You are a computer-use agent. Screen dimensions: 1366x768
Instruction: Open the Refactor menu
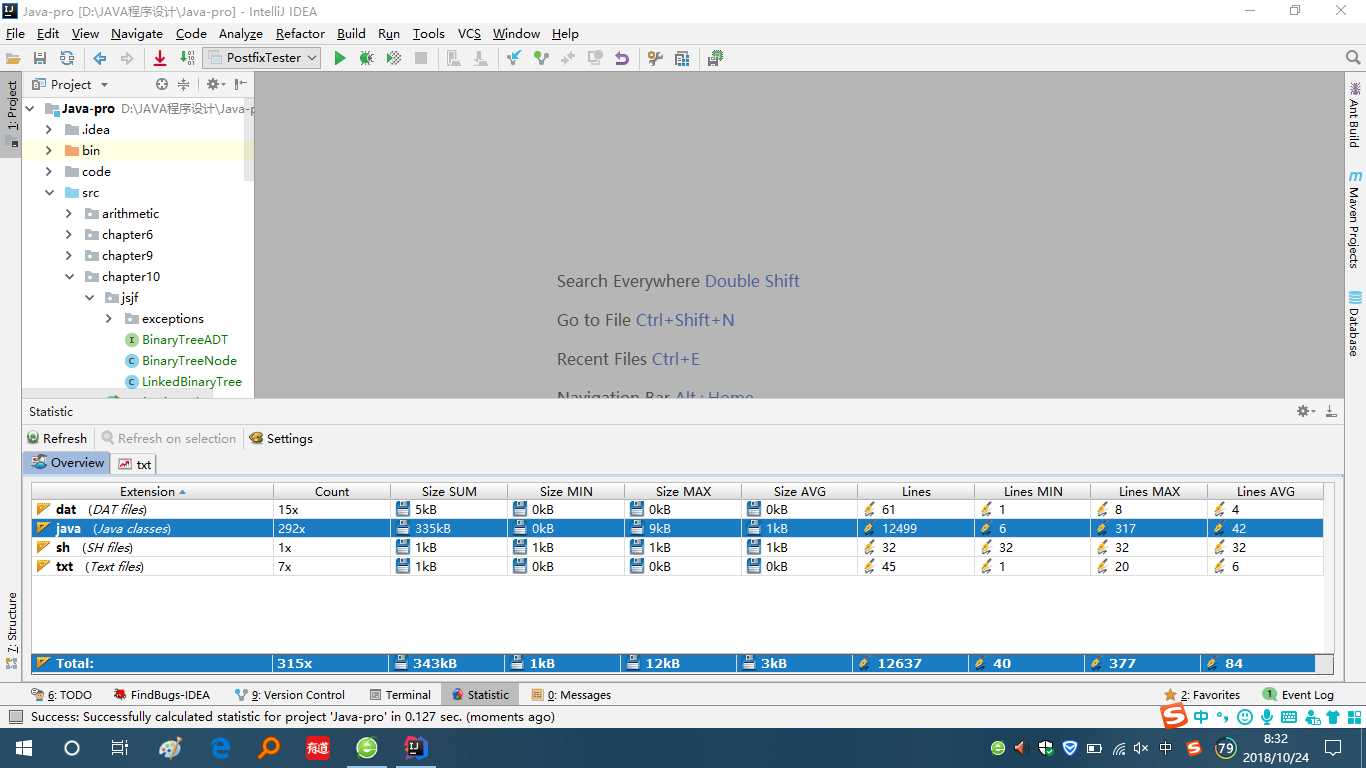(x=300, y=33)
